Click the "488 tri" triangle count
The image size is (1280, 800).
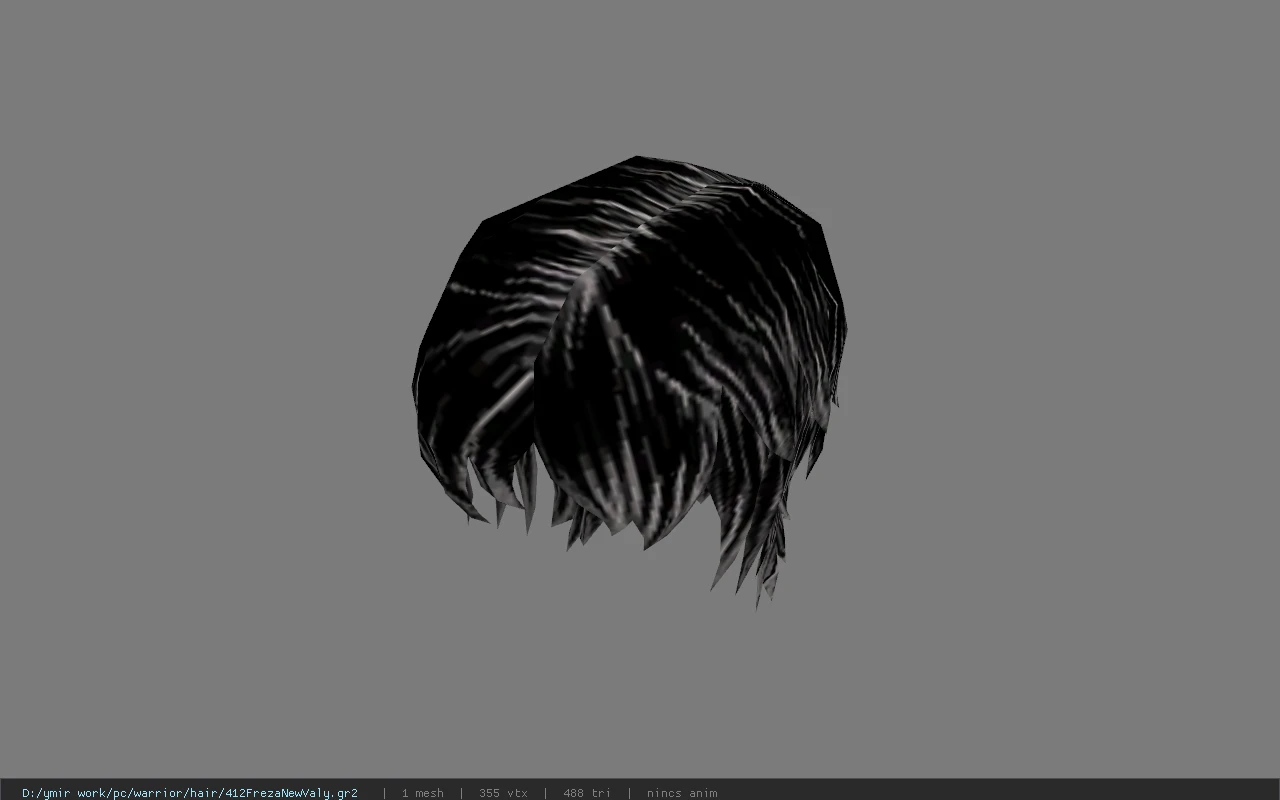click(587, 793)
